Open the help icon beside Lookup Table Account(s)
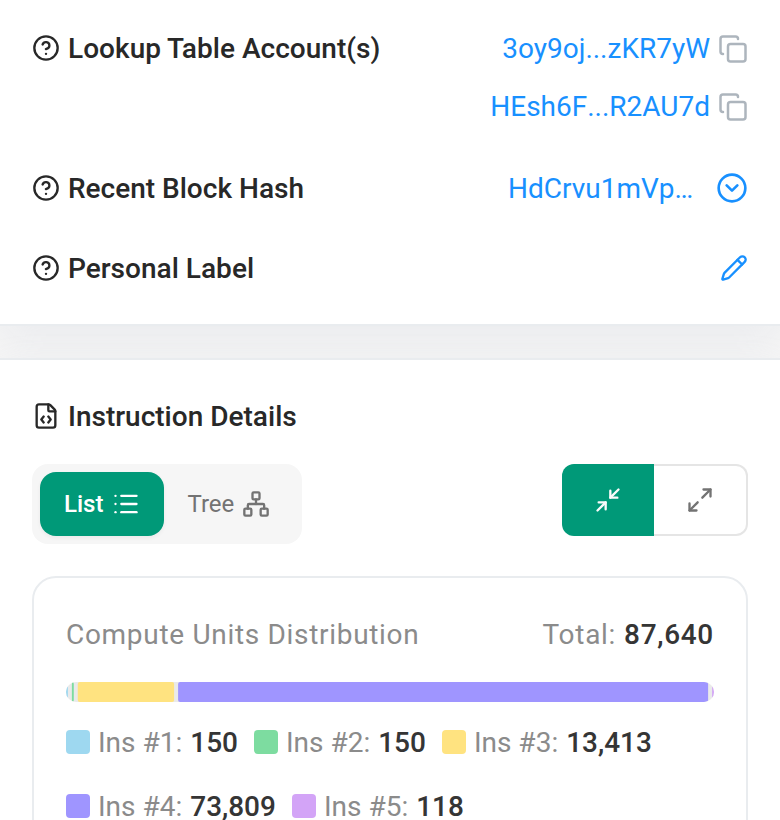The width and height of the screenshot is (780, 820). pyautogui.click(x=46, y=49)
